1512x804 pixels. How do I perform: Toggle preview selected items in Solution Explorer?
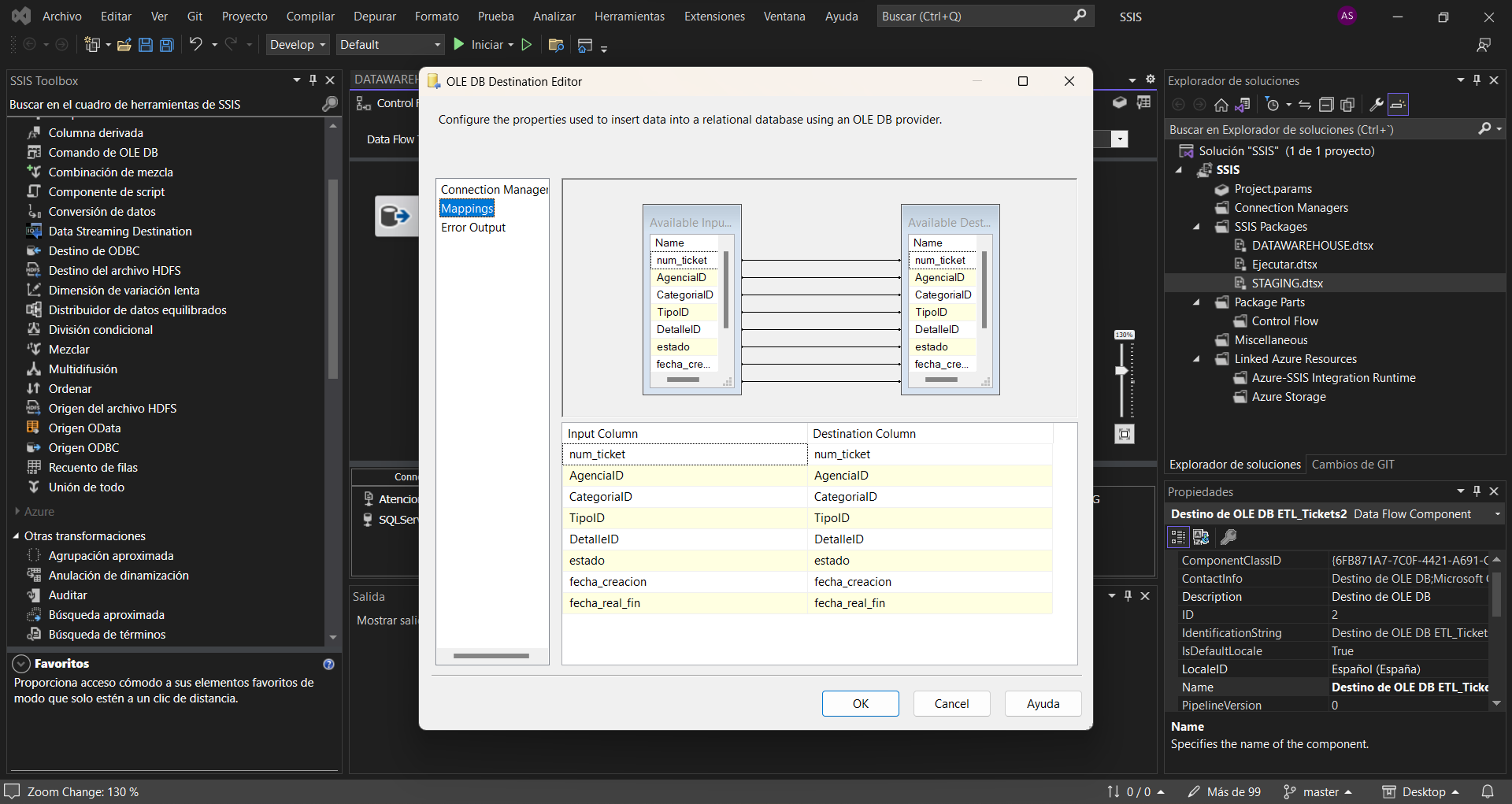pyautogui.click(x=1398, y=105)
